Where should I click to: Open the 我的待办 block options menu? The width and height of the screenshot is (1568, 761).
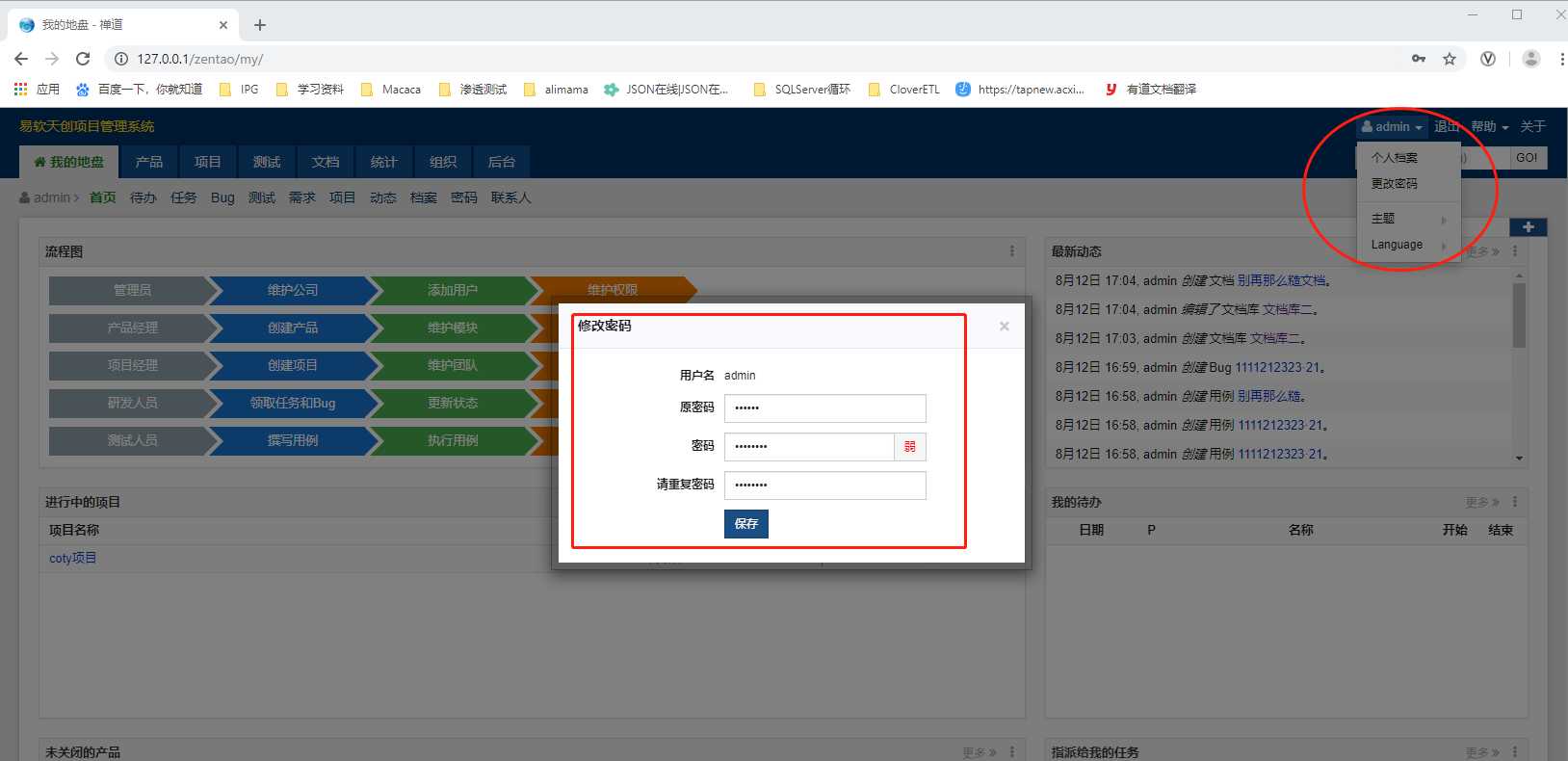[1515, 502]
